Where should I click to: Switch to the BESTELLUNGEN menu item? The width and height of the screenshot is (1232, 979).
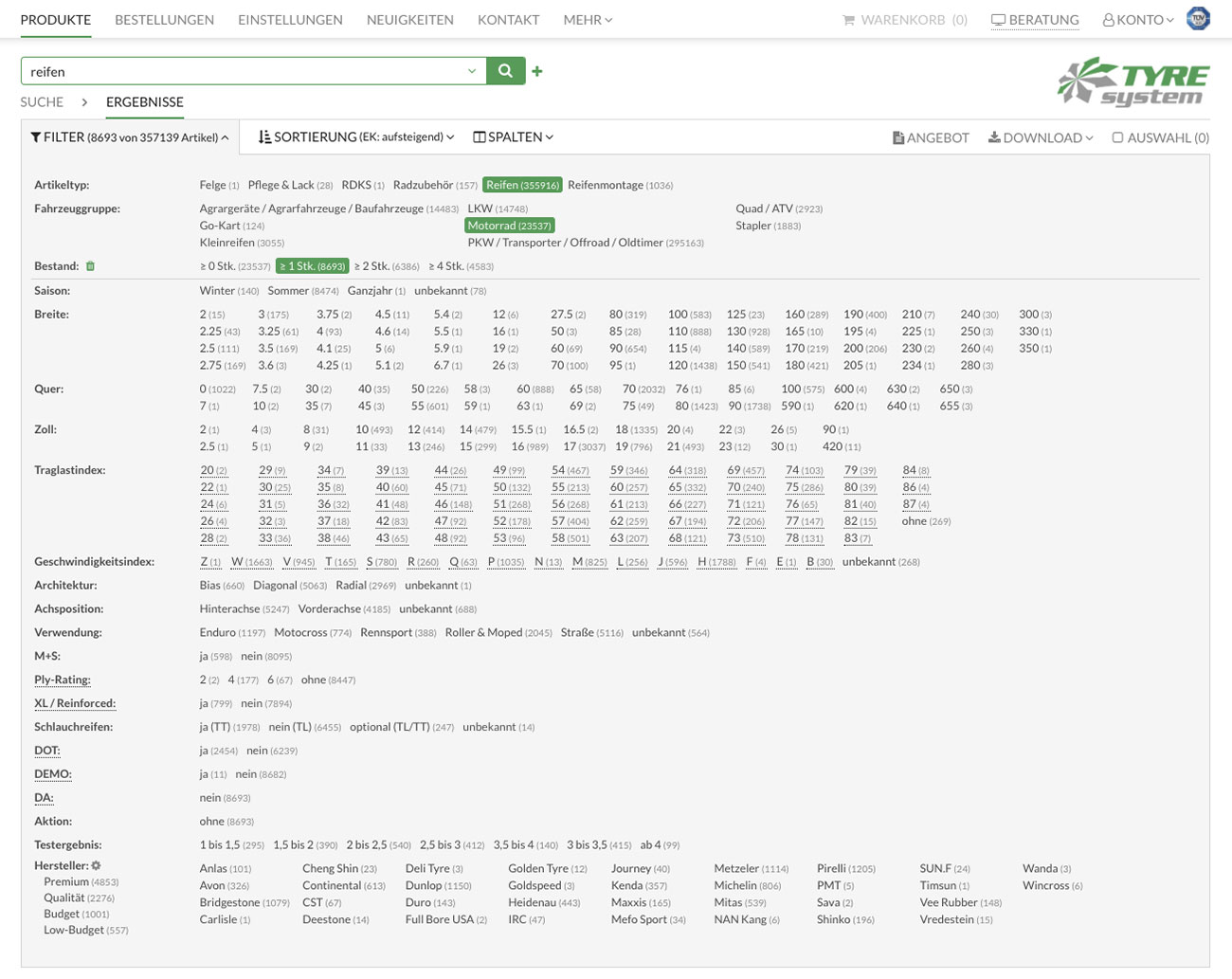163,18
